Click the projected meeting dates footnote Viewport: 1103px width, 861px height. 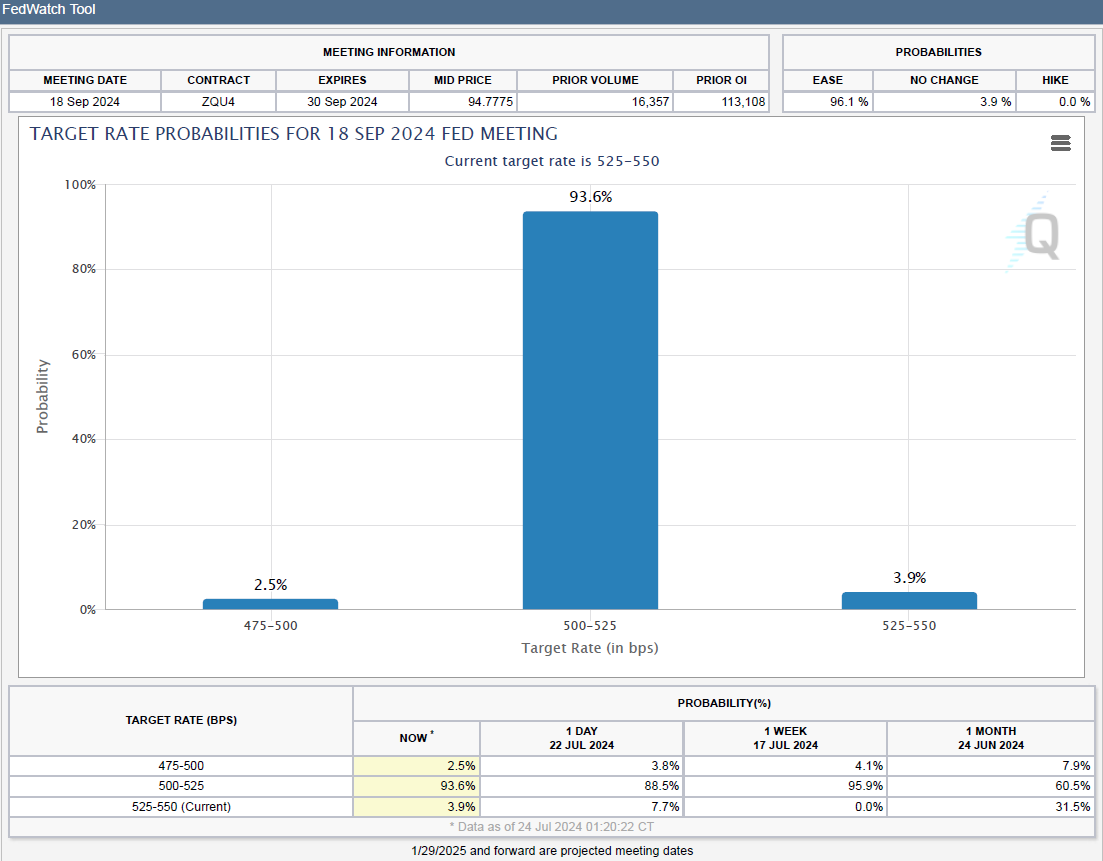click(x=552, y=850)
